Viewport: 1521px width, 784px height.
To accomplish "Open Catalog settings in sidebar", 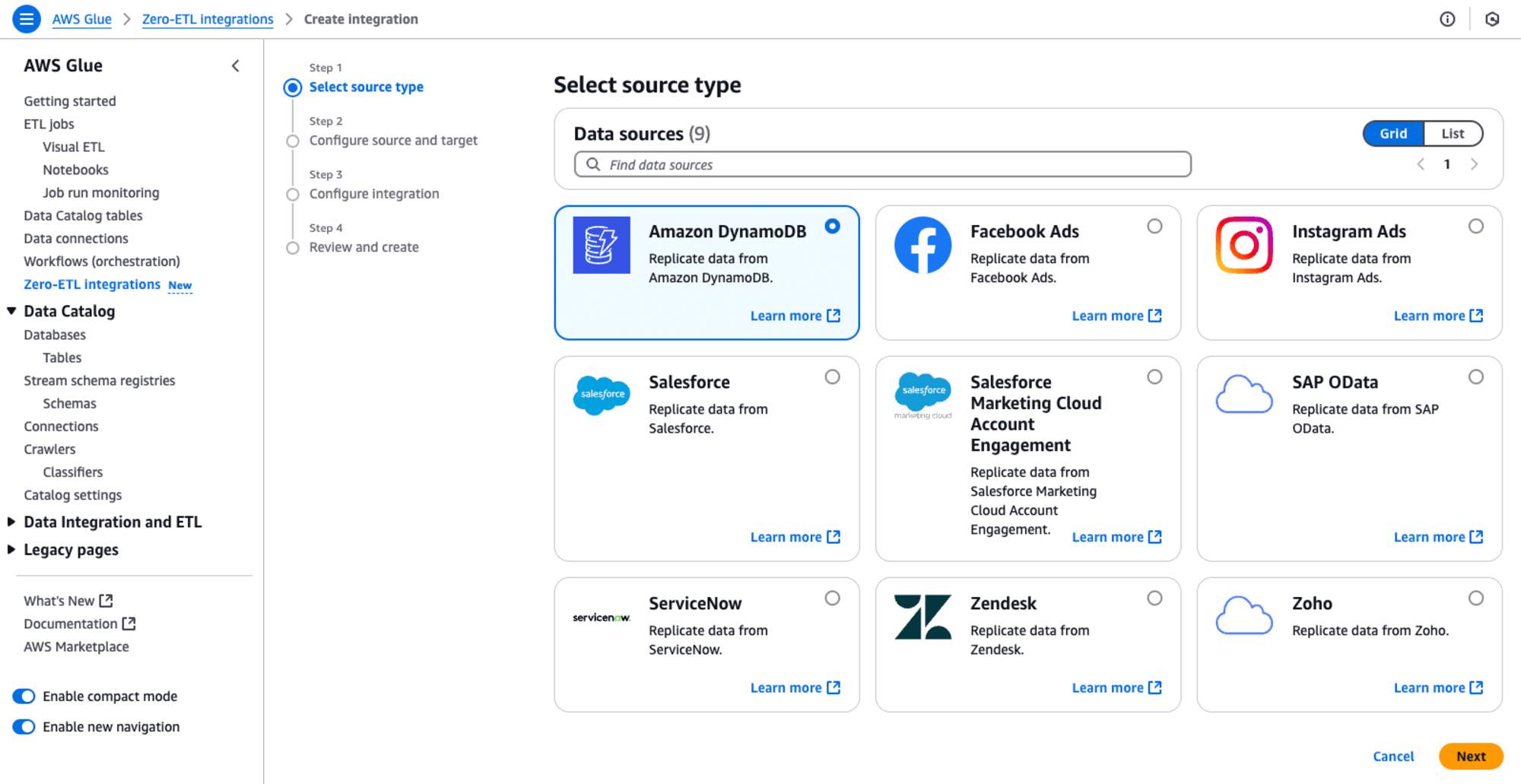I will click(72, 495).
